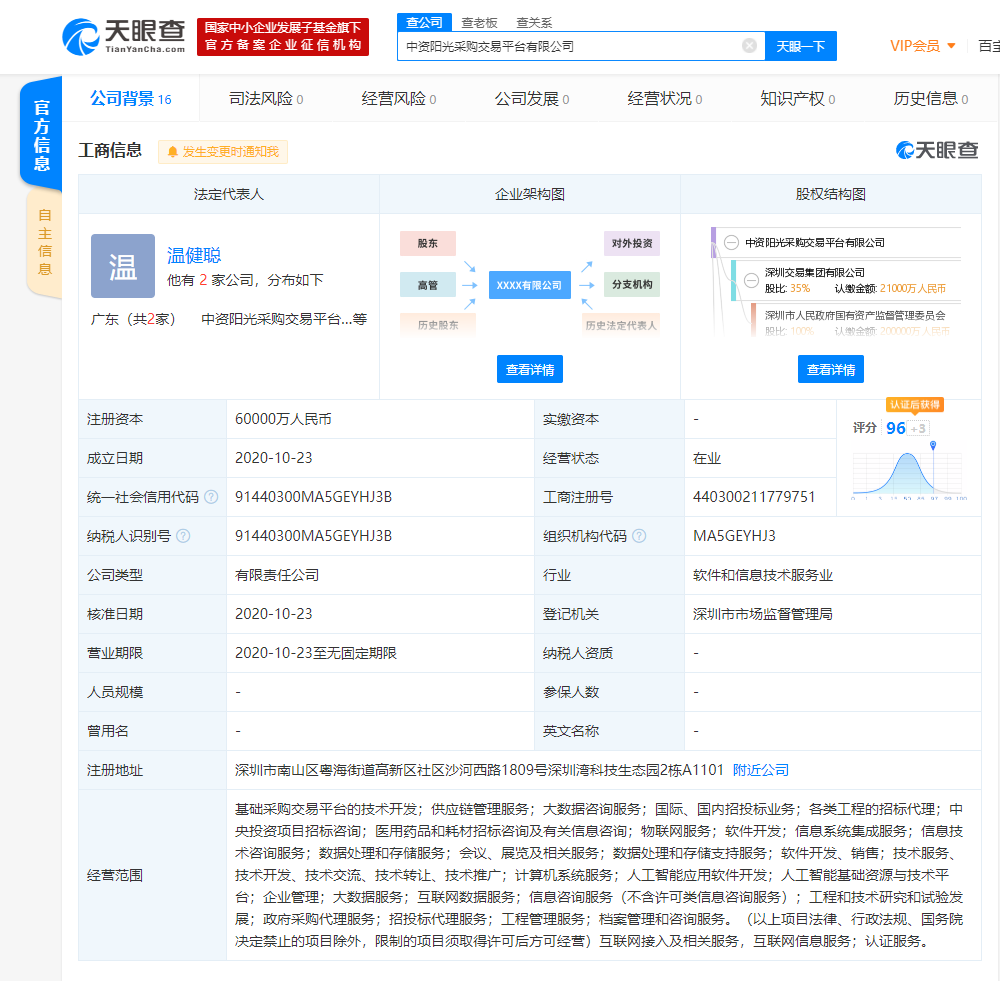Click the 历史股东 box in structure diagram

point(438,325)
